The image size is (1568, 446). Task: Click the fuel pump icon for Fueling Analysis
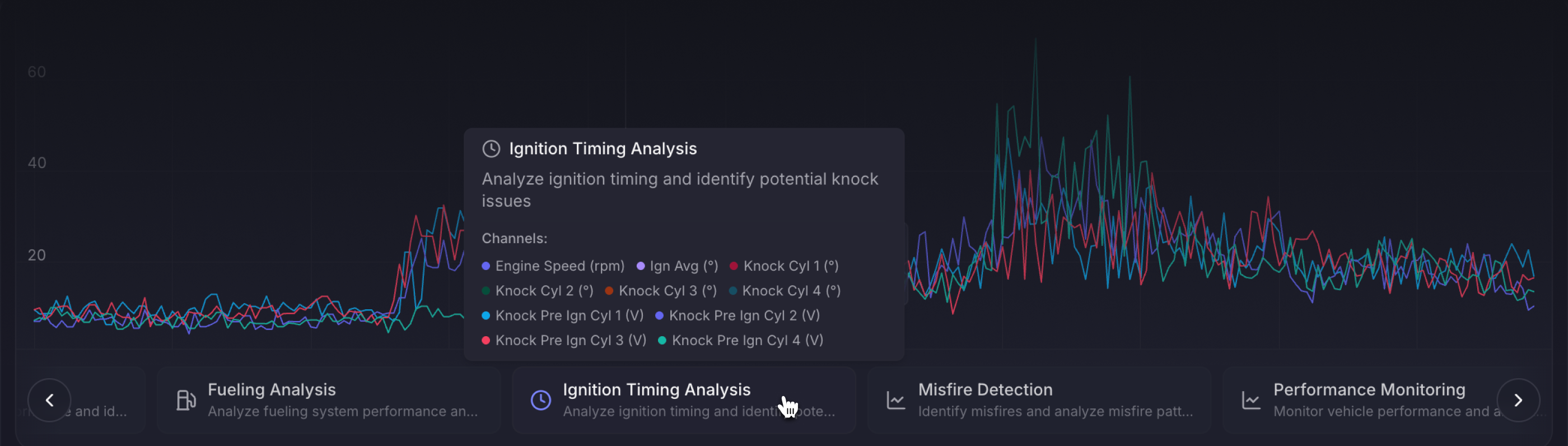[x=186, y=400]
